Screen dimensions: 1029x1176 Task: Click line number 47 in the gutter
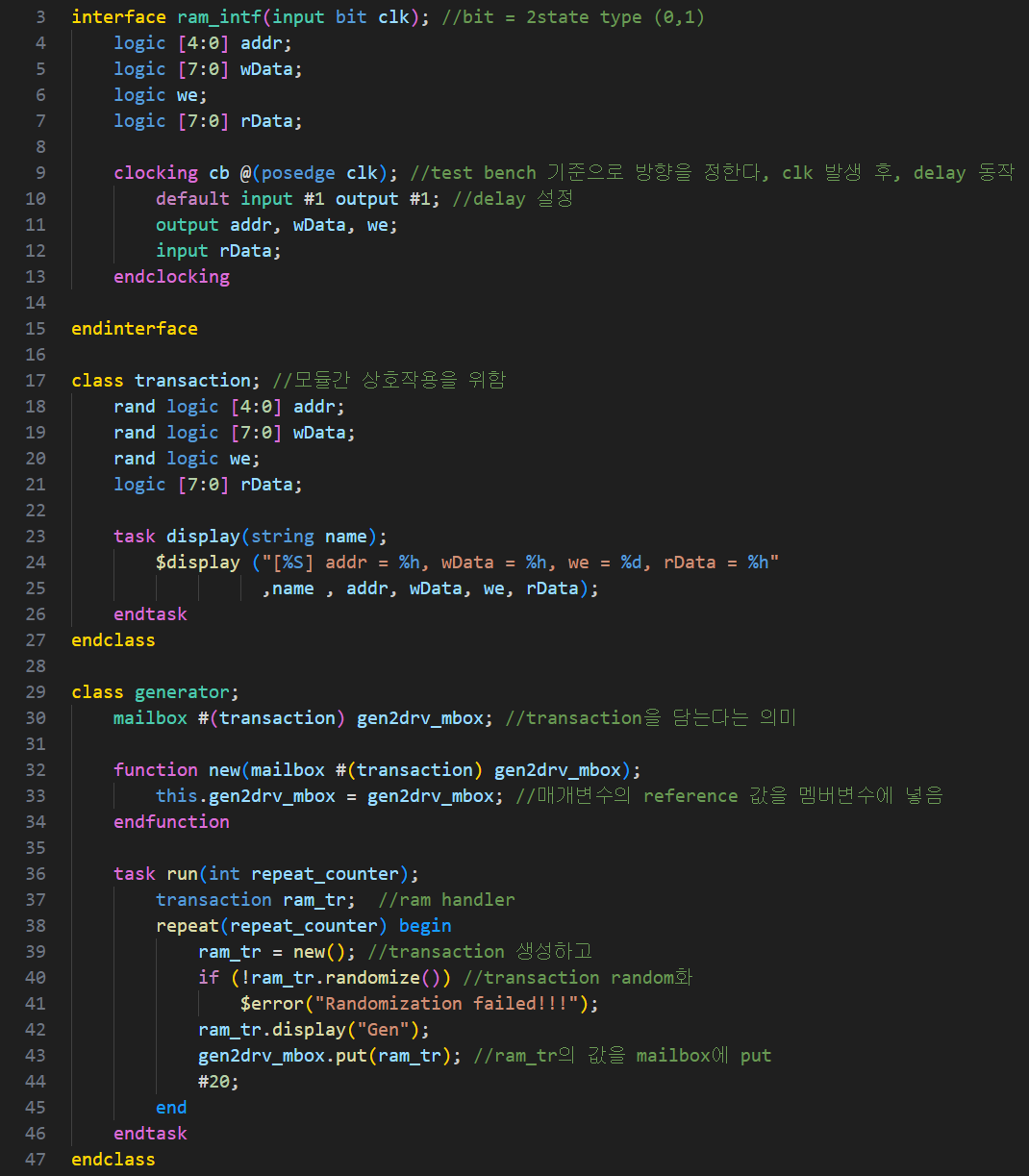tap(35, 1160)
